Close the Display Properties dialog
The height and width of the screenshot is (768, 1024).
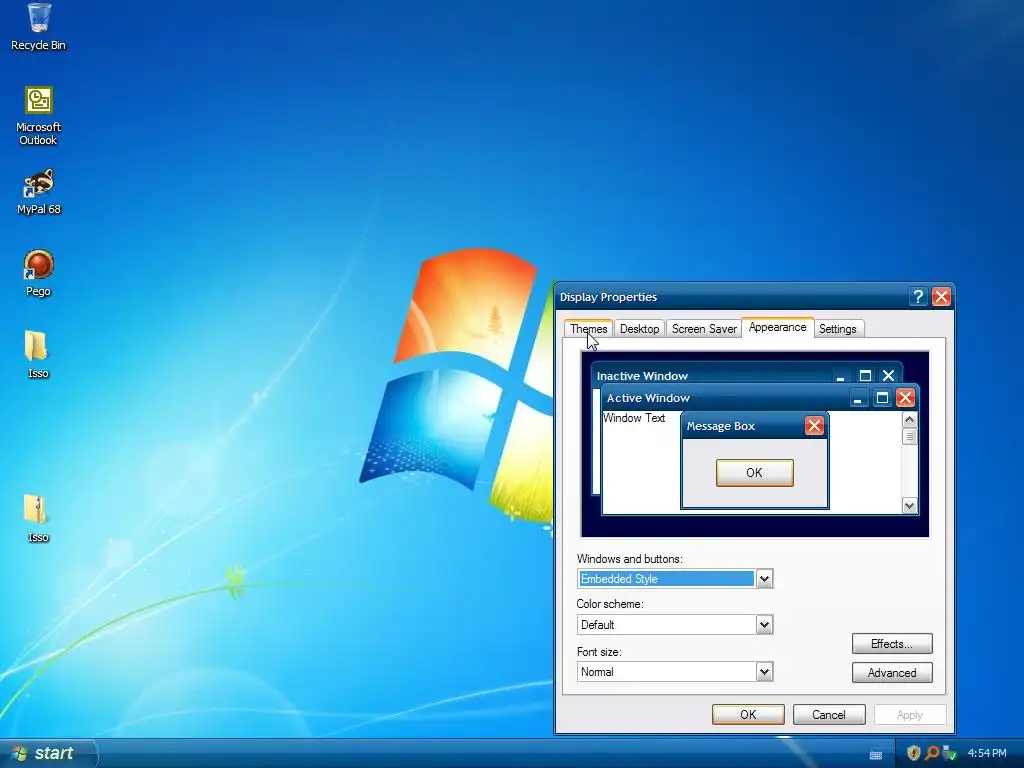point(941,297)
